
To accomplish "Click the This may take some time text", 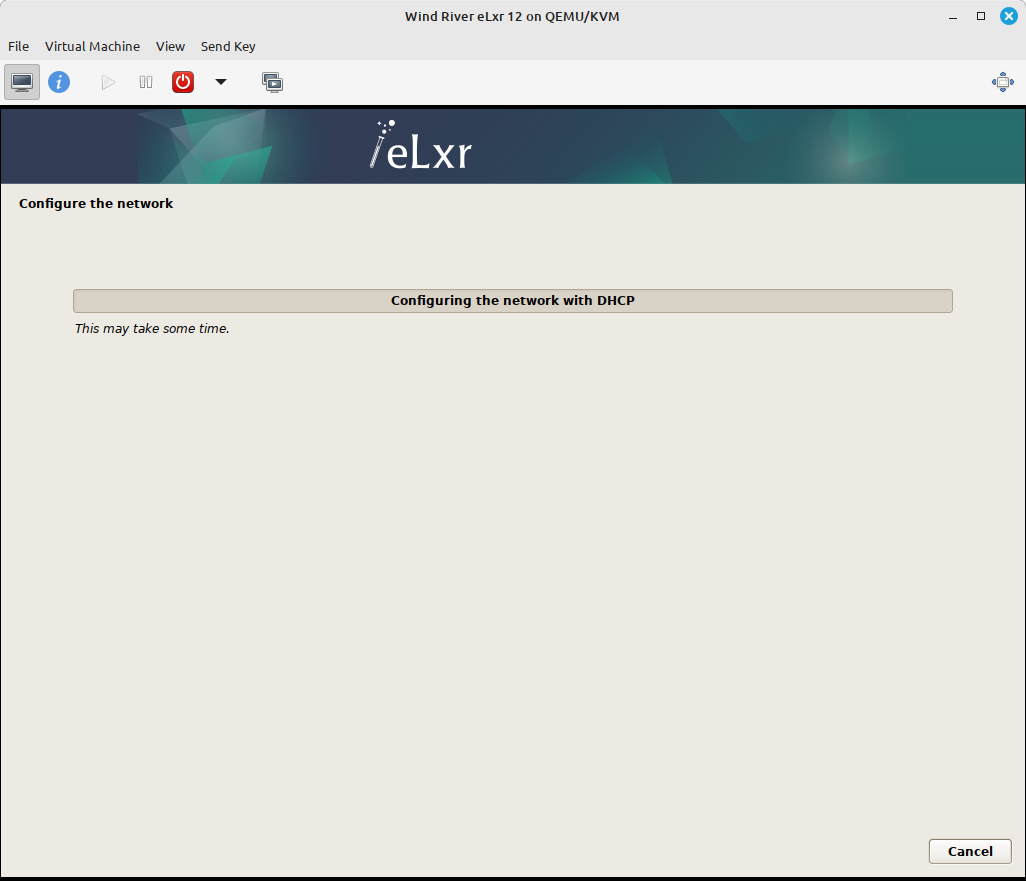I will point(151,328).
